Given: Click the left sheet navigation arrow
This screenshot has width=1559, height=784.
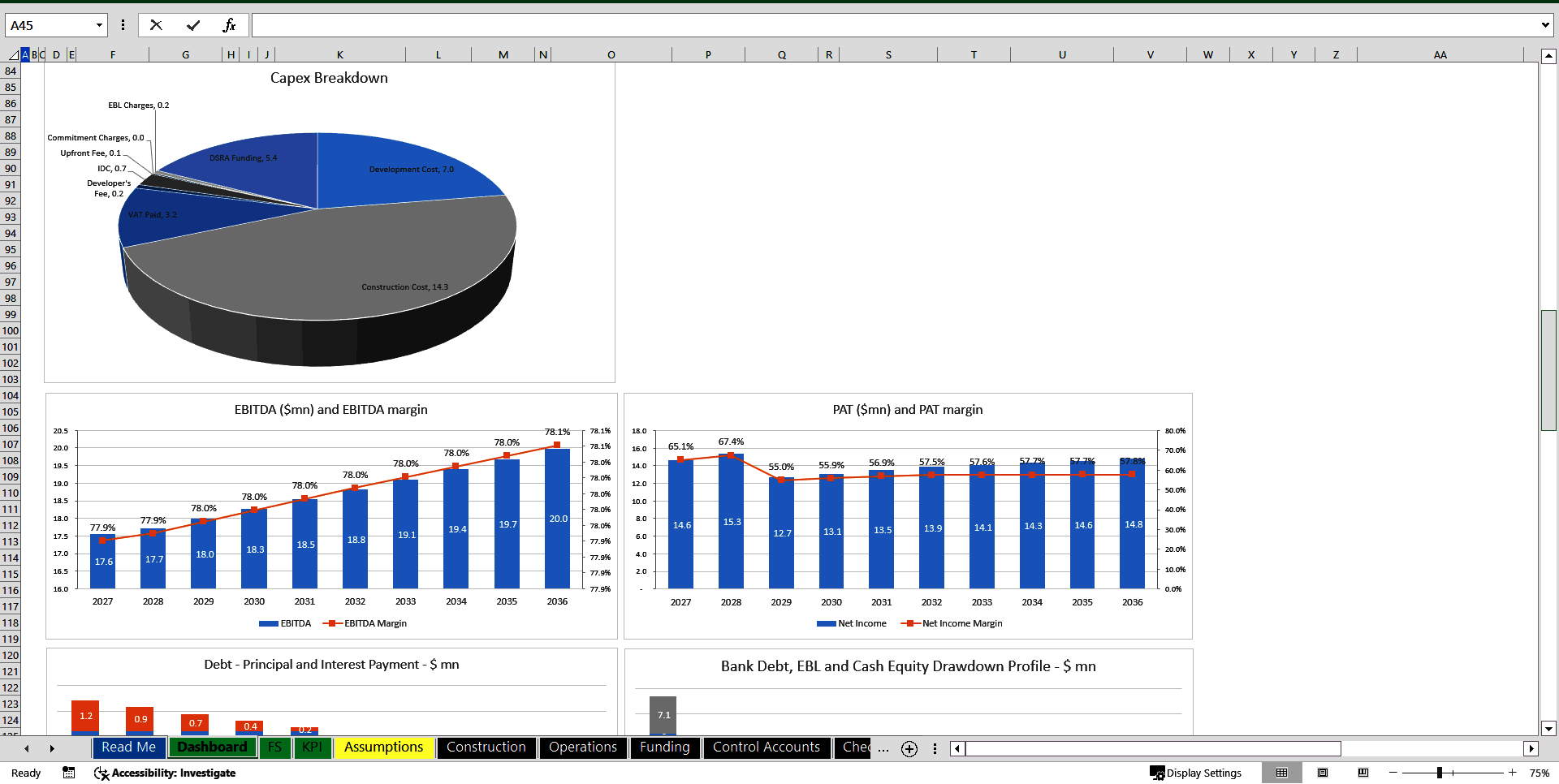Looking at the screenshot, I should (27, 748).
